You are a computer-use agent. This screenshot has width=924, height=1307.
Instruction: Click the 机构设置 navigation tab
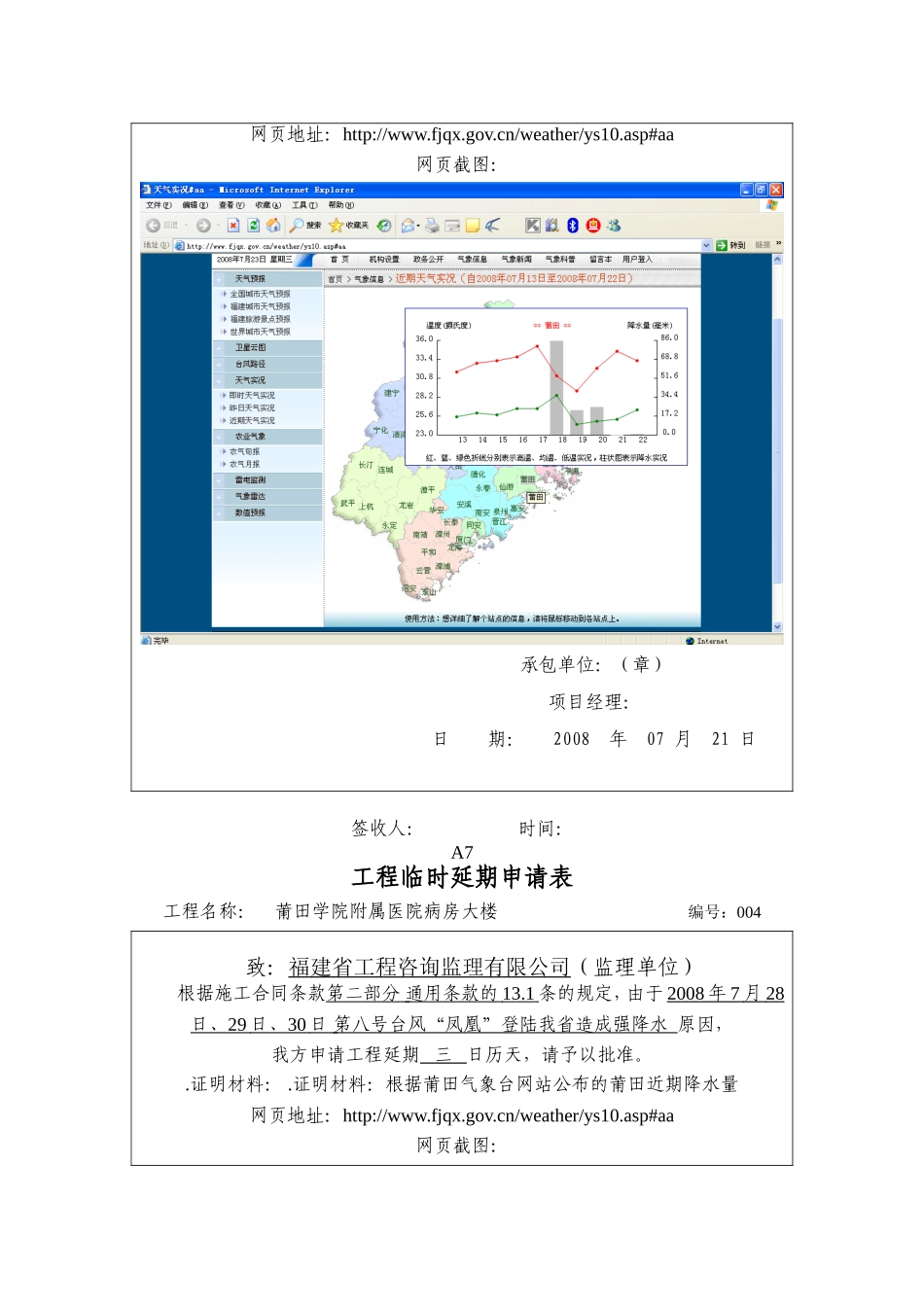click(384, 260)
